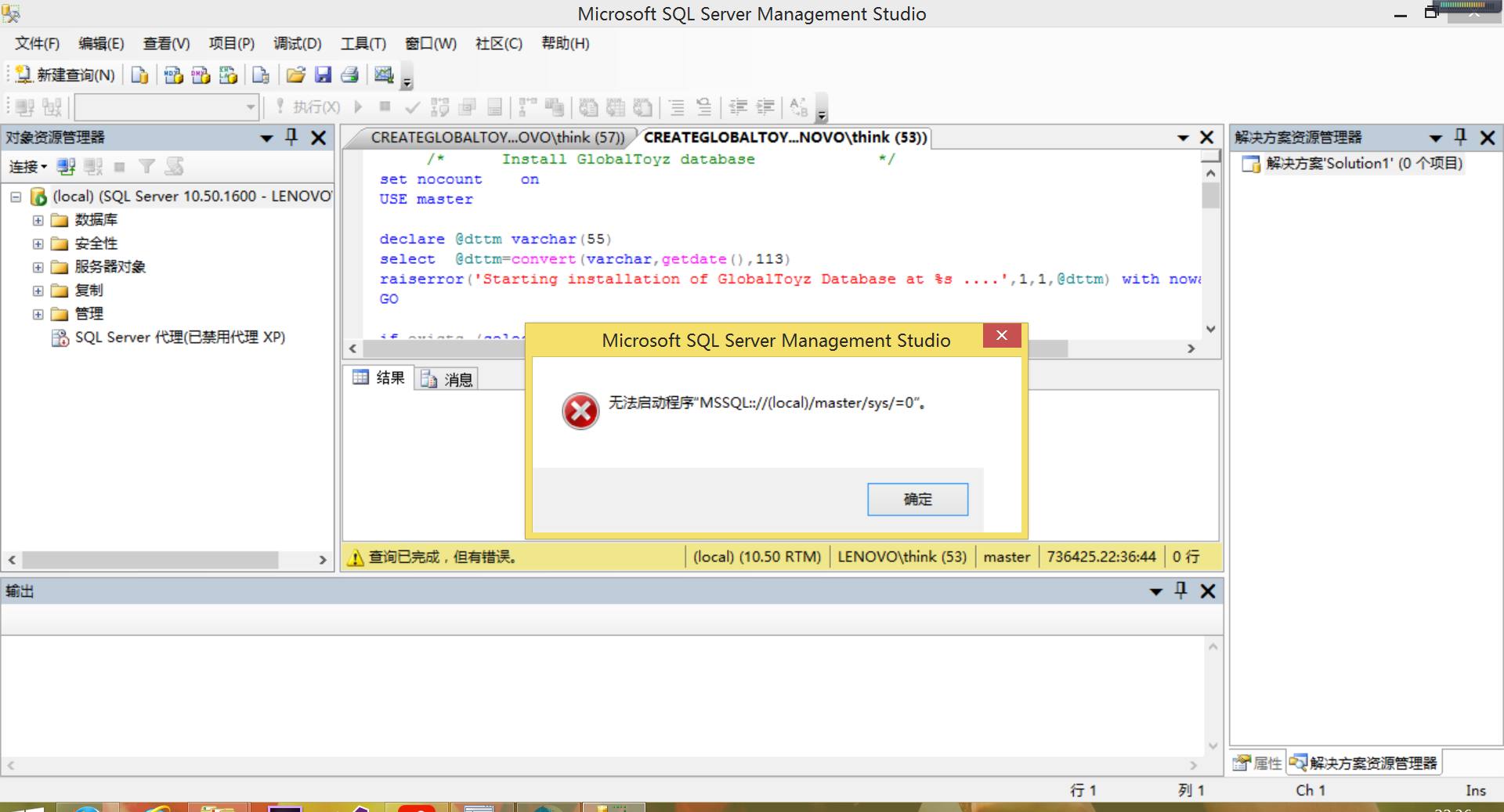Open the 工具(T) menu
Screen dimensions: 1504x812
[x=363, y=44]
